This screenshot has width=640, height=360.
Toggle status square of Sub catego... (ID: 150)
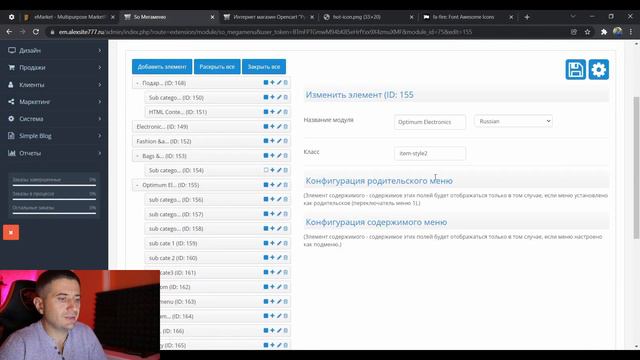[266, 97]
